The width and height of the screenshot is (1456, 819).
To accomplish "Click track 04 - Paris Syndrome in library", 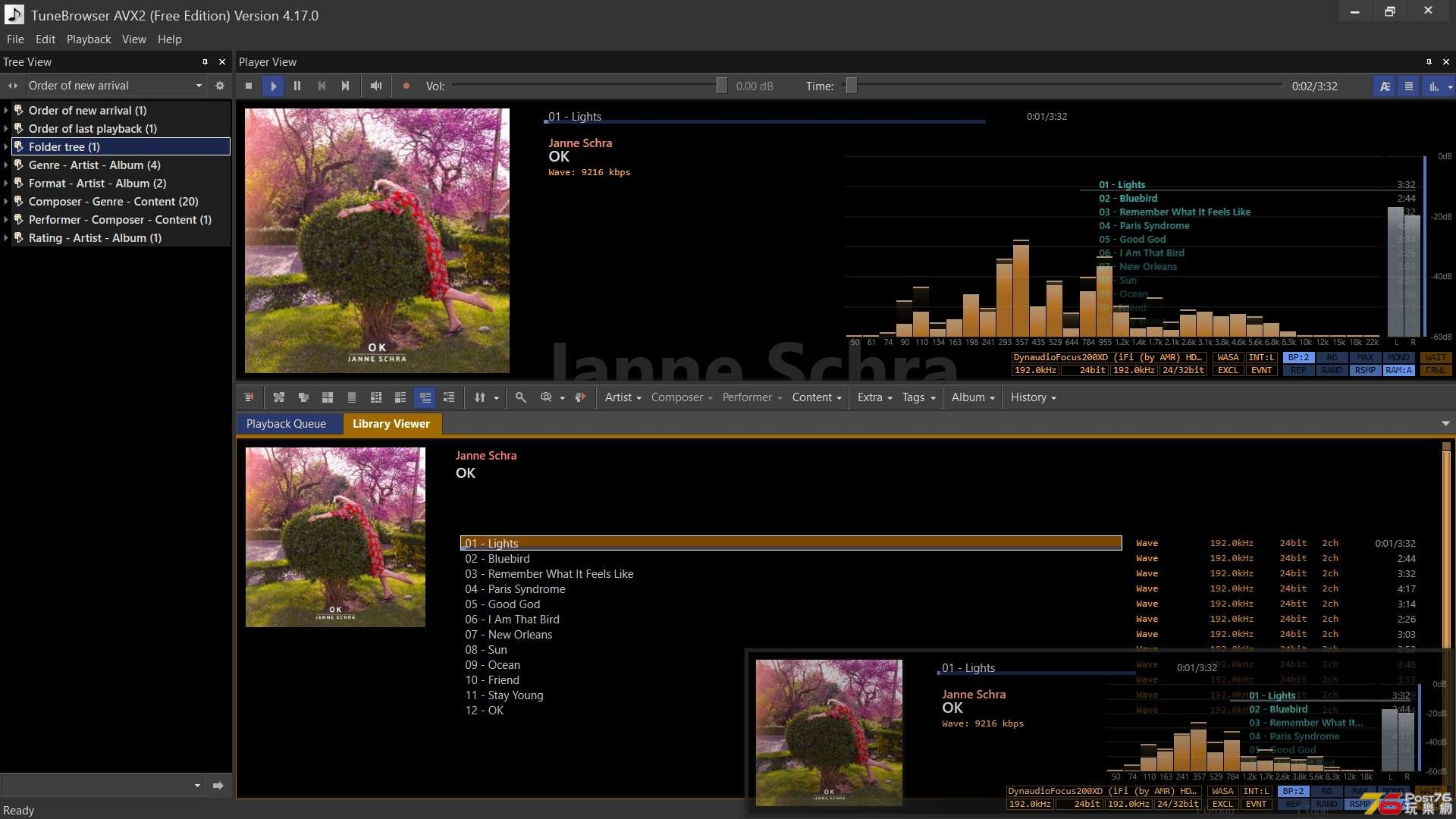I will tap(516, 589).
